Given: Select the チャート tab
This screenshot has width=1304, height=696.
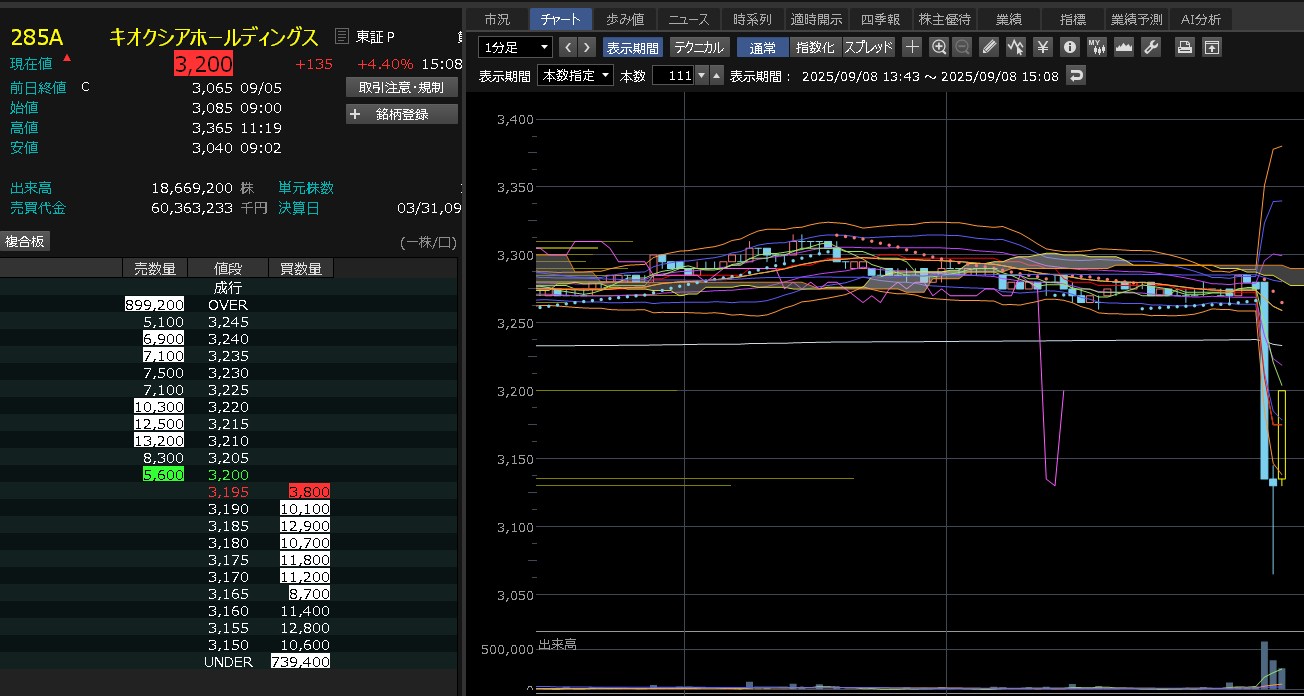Looking at the screenshot, I should click(560, 19).
